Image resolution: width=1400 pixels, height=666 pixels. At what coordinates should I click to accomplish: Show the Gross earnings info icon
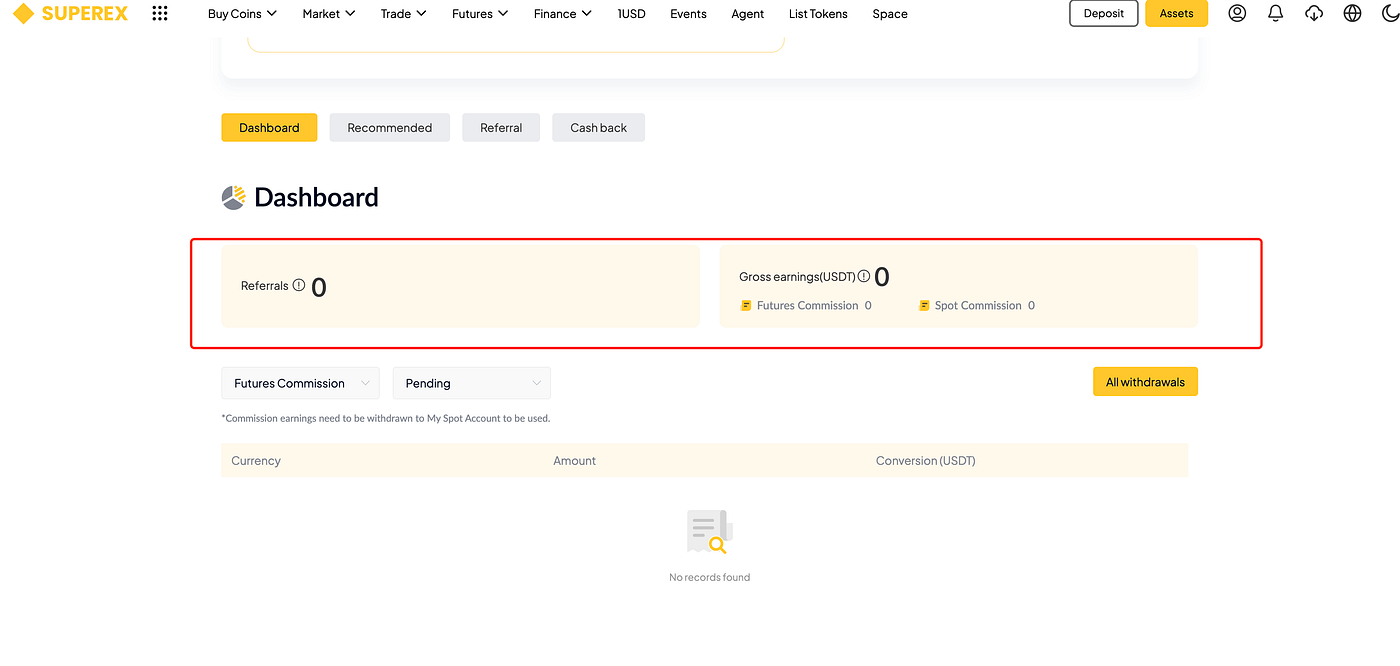coord(864,276)
